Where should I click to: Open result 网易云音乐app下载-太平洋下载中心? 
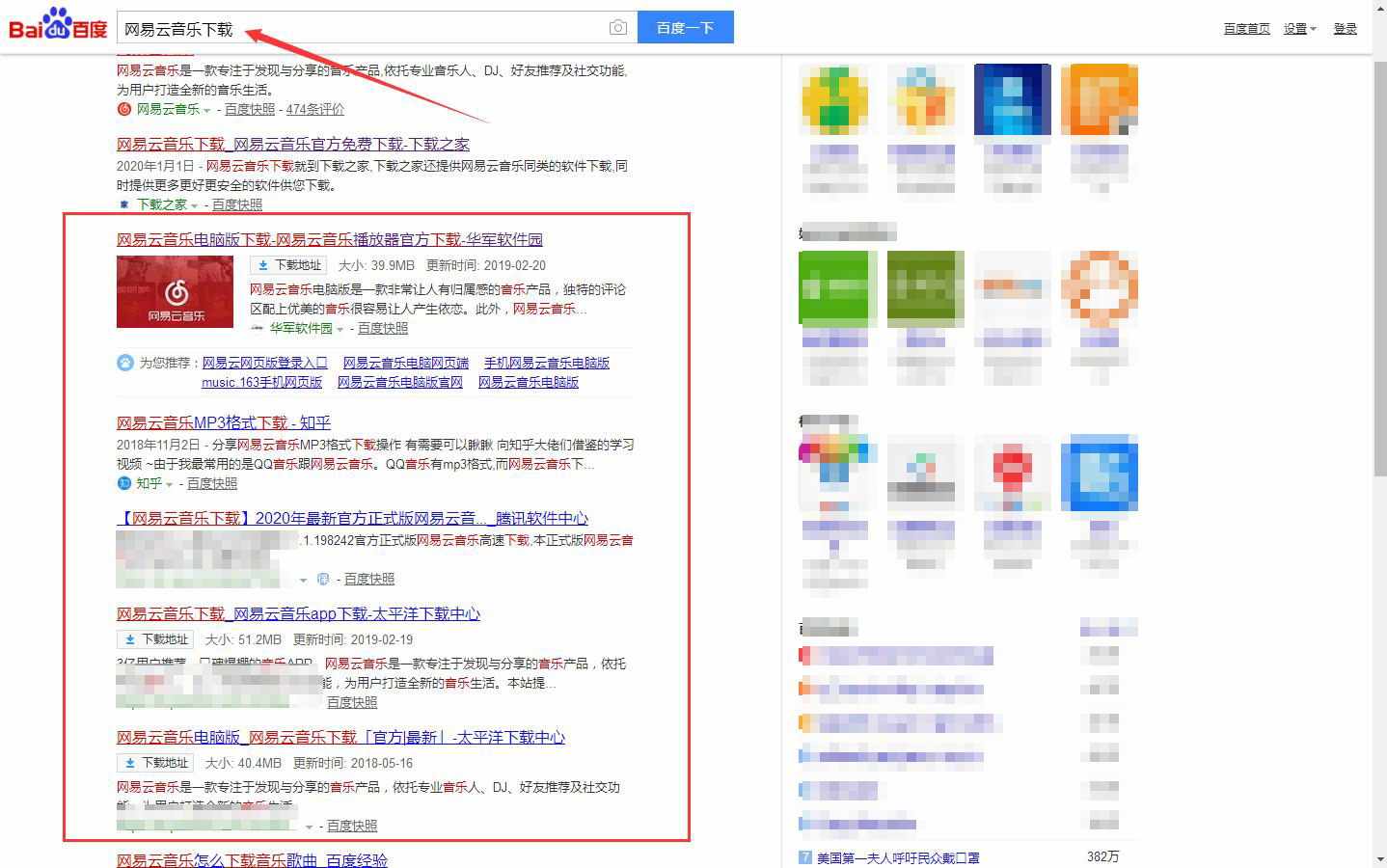tap(298, 613)
